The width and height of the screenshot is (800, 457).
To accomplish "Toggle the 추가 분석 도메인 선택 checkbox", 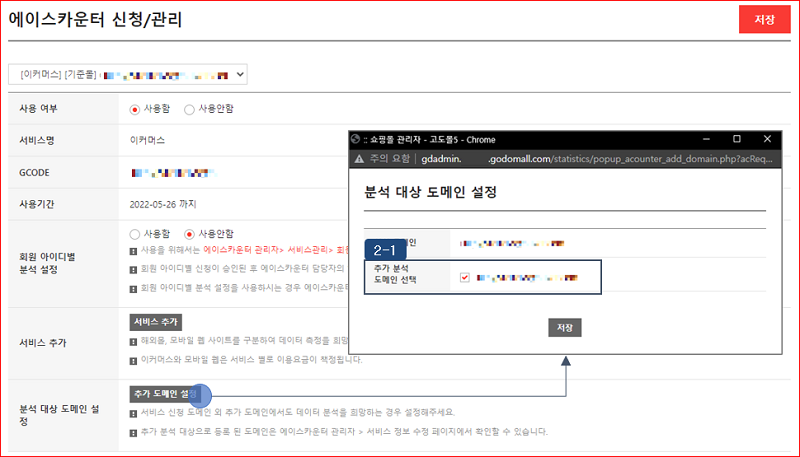I will point(465,277).
